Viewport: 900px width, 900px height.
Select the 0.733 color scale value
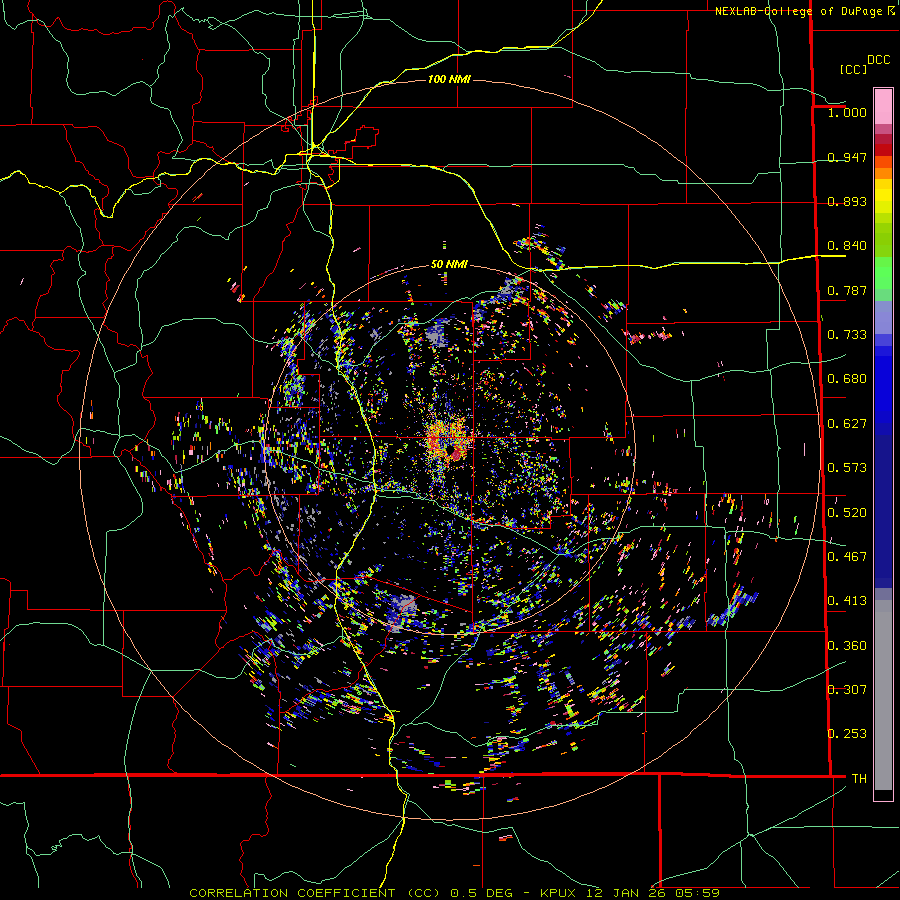click(847, 335)
